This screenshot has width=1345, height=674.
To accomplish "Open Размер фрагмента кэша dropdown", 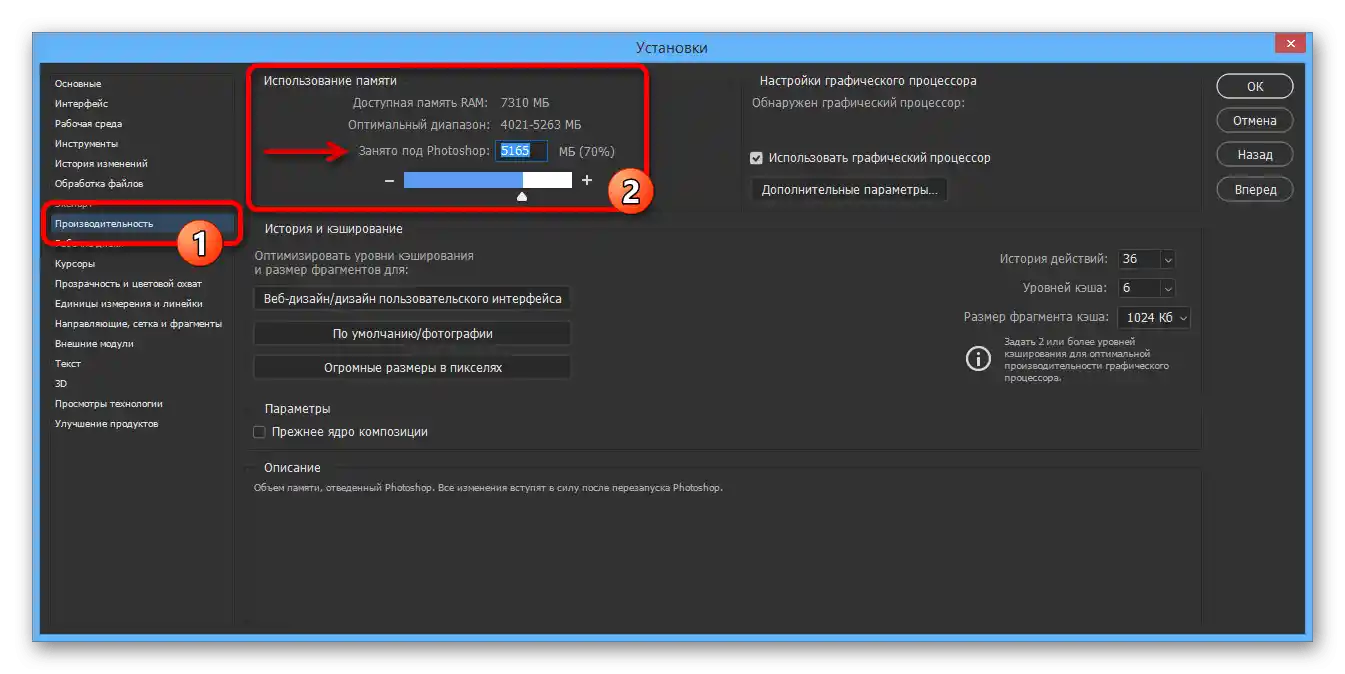I will (1154, 318).
